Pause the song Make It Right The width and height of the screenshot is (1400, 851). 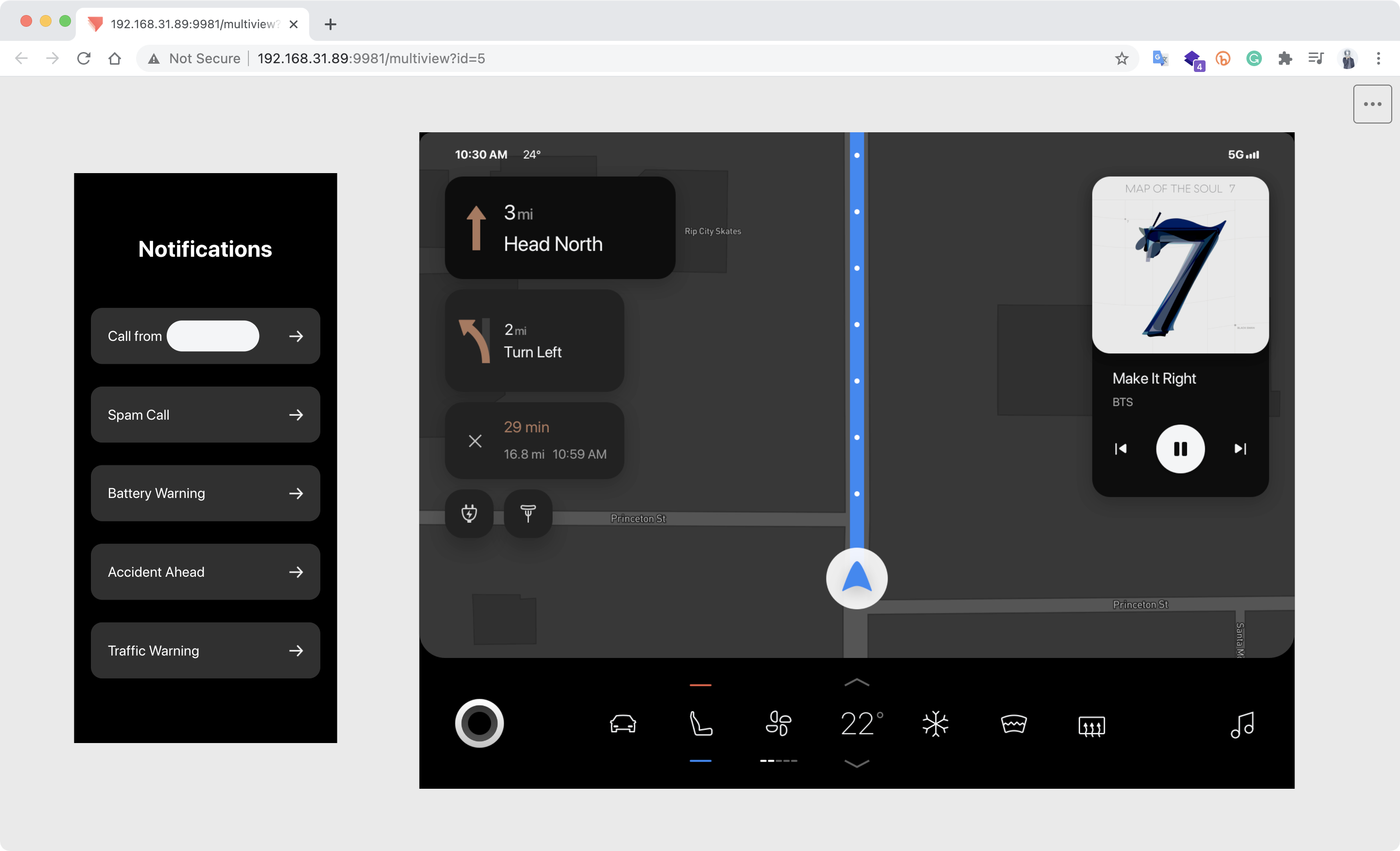1180,449
